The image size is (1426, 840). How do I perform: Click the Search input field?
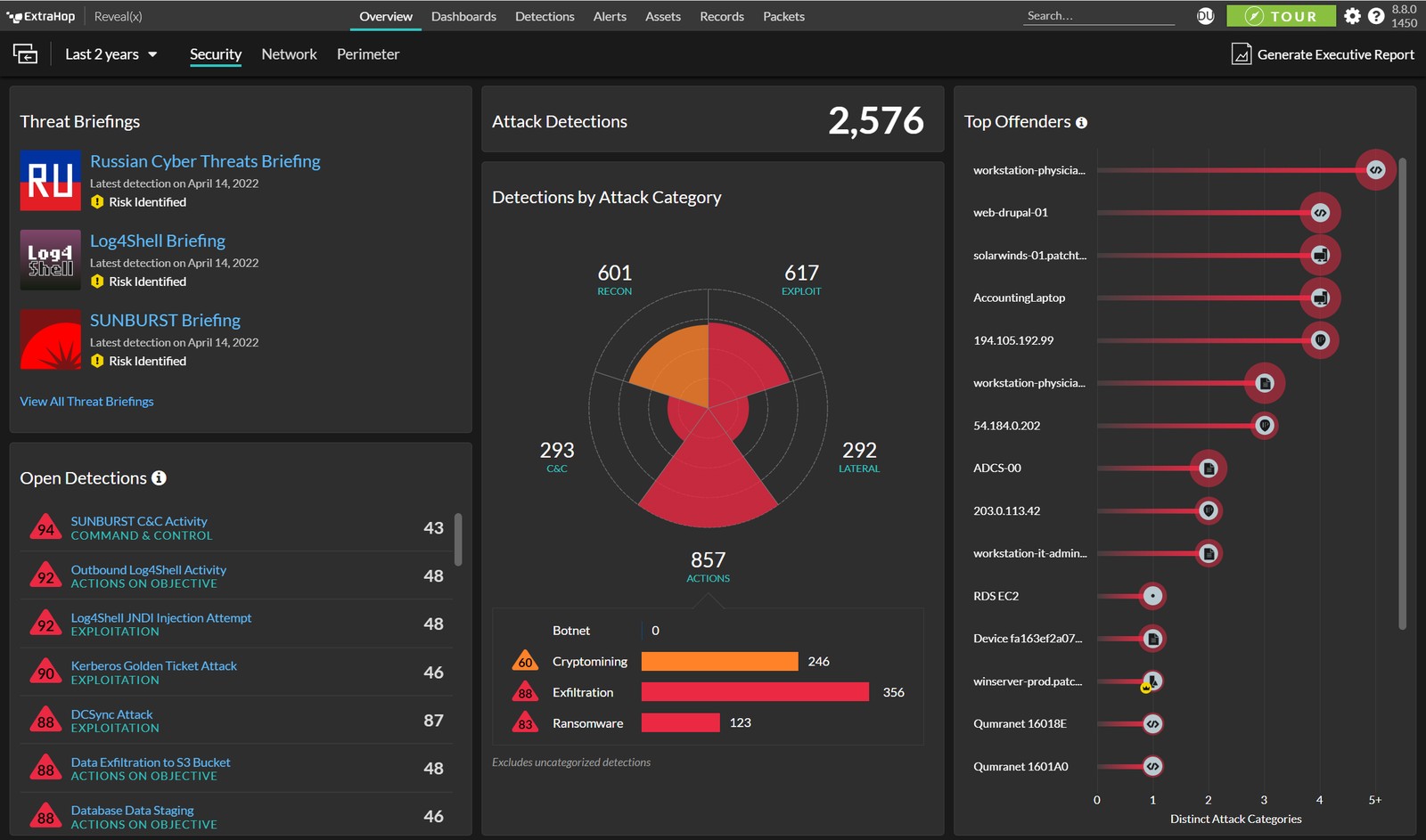click(x=1099, y=16)
